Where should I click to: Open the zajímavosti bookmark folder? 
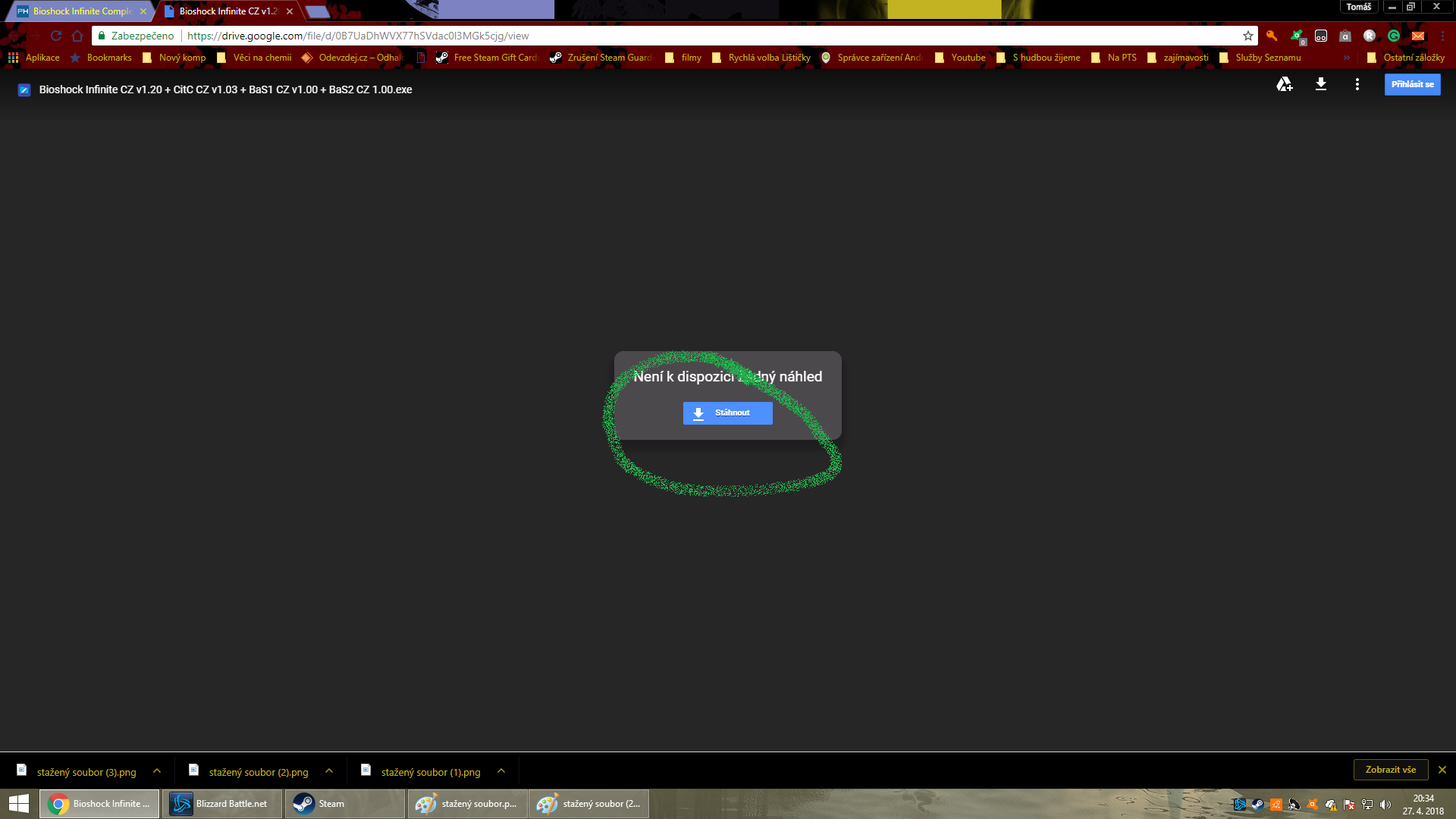[x=1178, y=58]
